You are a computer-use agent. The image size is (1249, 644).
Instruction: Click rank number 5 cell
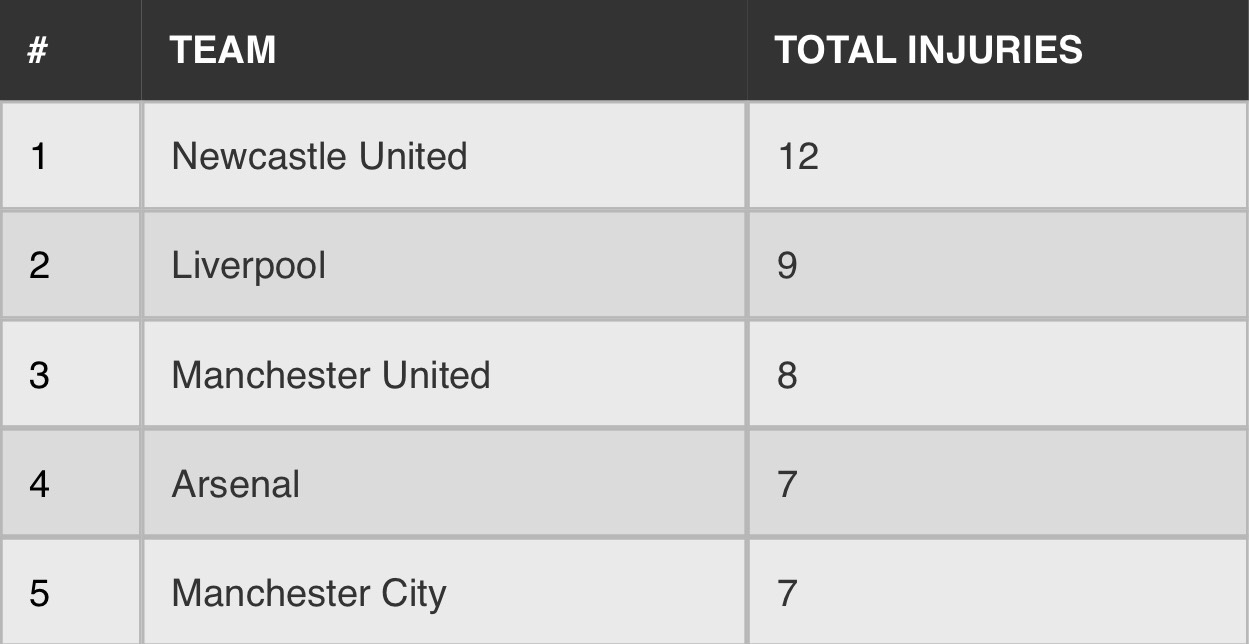click(x=70, y=592)
